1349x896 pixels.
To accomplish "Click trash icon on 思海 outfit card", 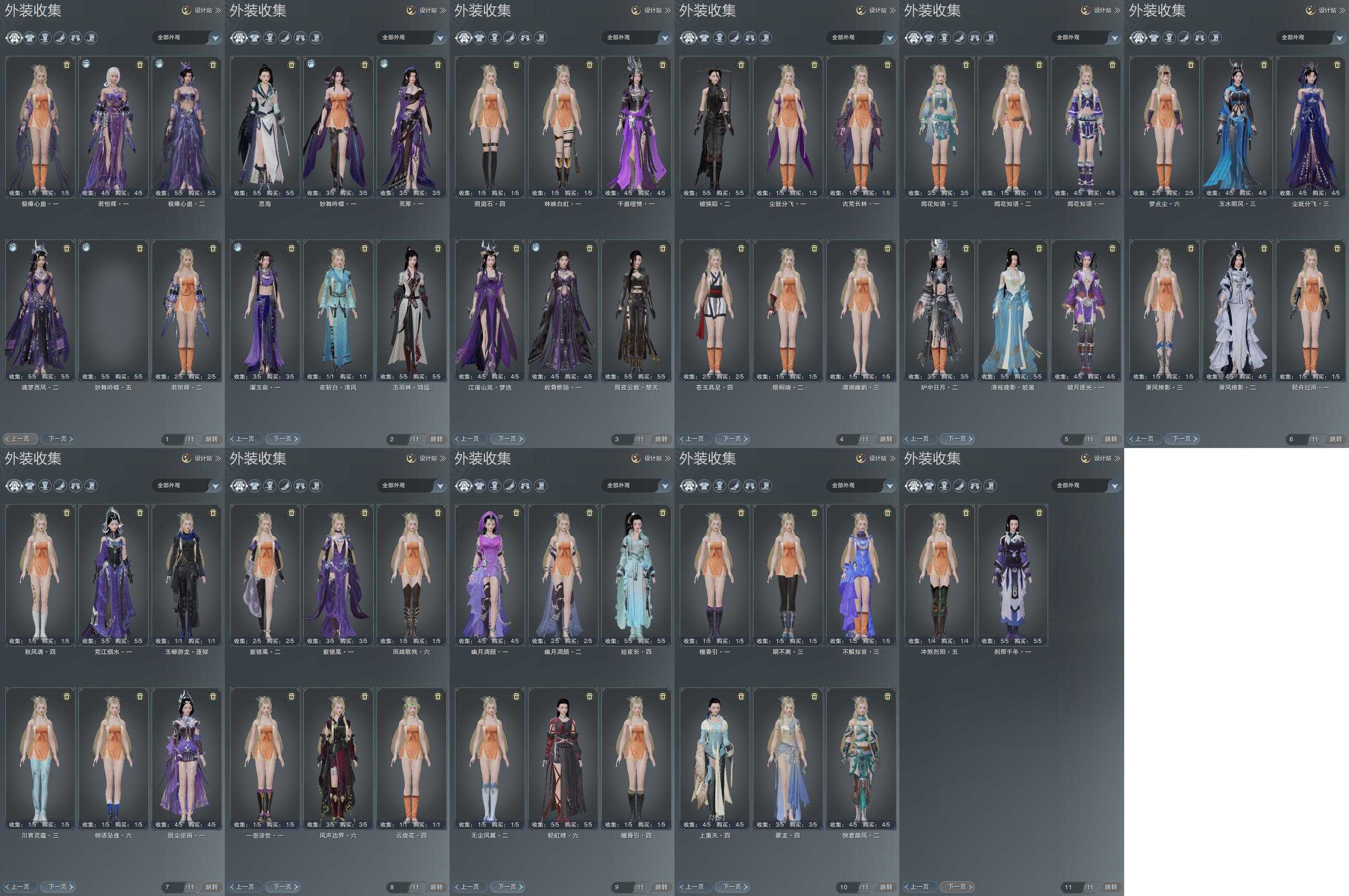I will 291,65.
